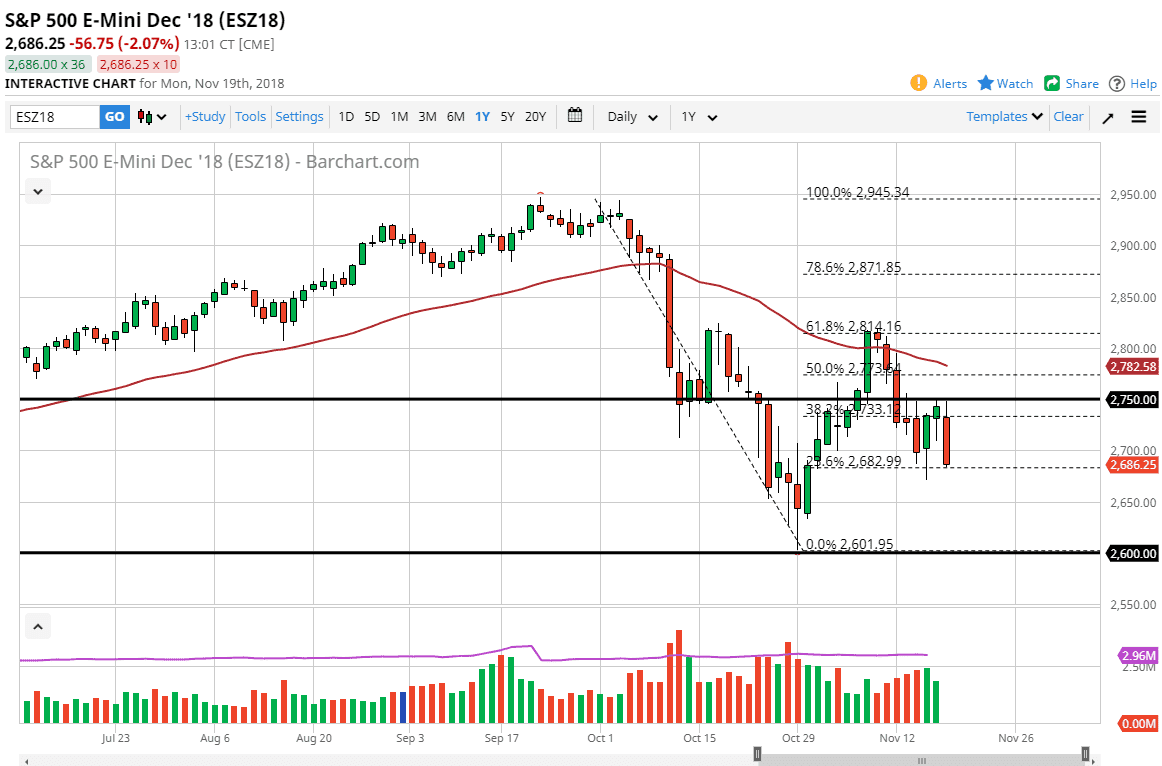Switch to the 1D timeframe
Screen dimensions: 1162x766
[345, 117]
